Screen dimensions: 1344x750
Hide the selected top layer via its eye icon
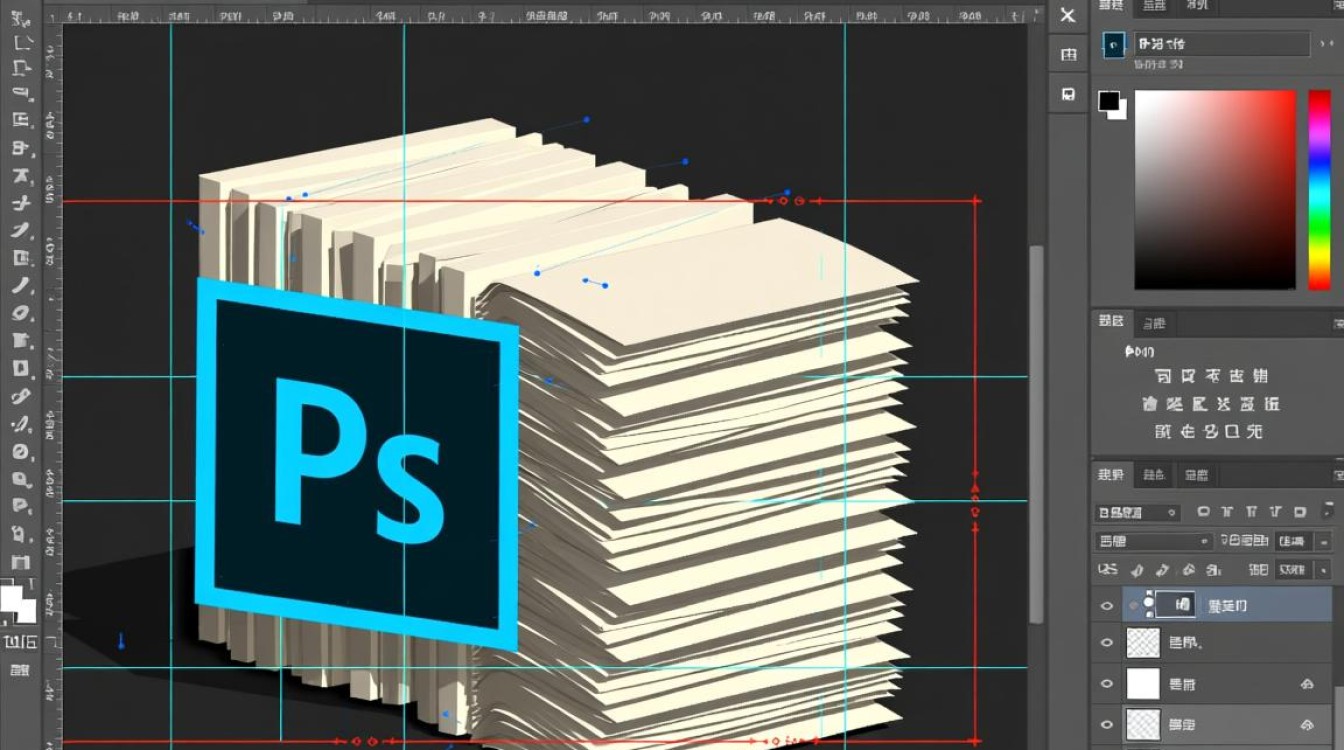point(1106,605)
